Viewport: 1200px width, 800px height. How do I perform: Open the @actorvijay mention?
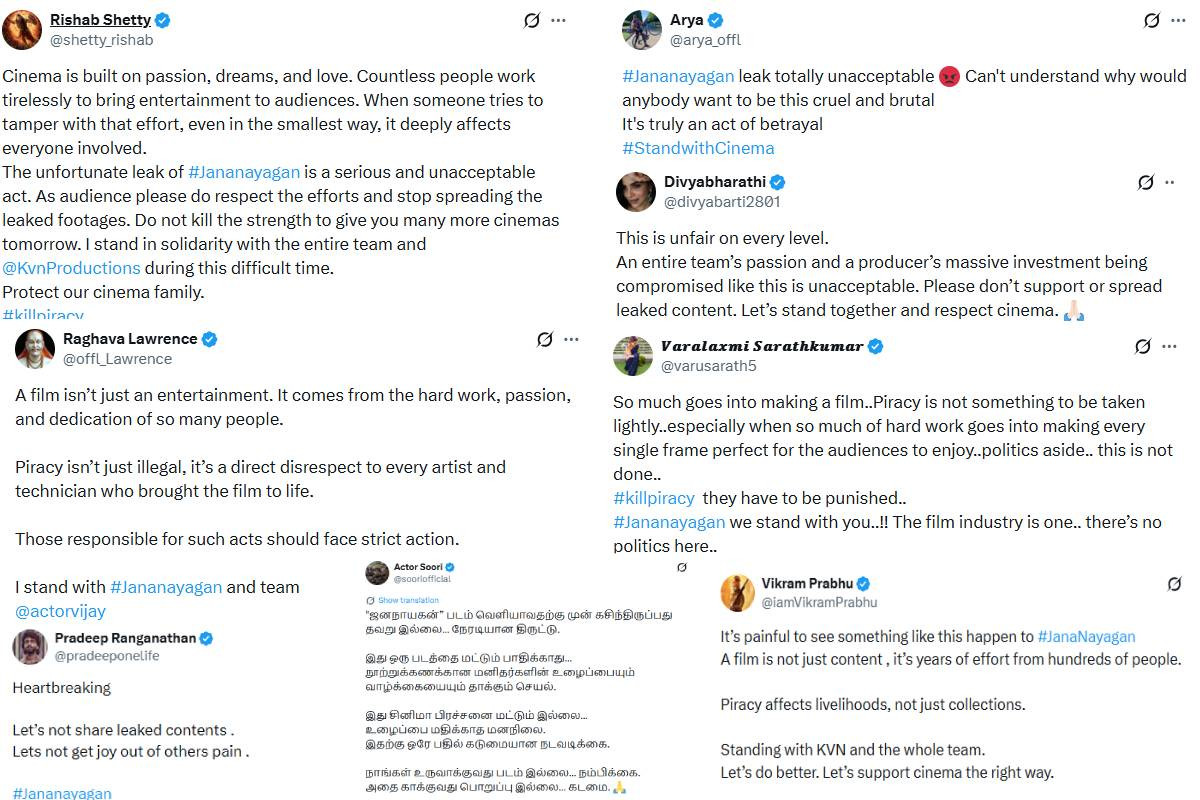pyautogui.click(x=60, y=610)
